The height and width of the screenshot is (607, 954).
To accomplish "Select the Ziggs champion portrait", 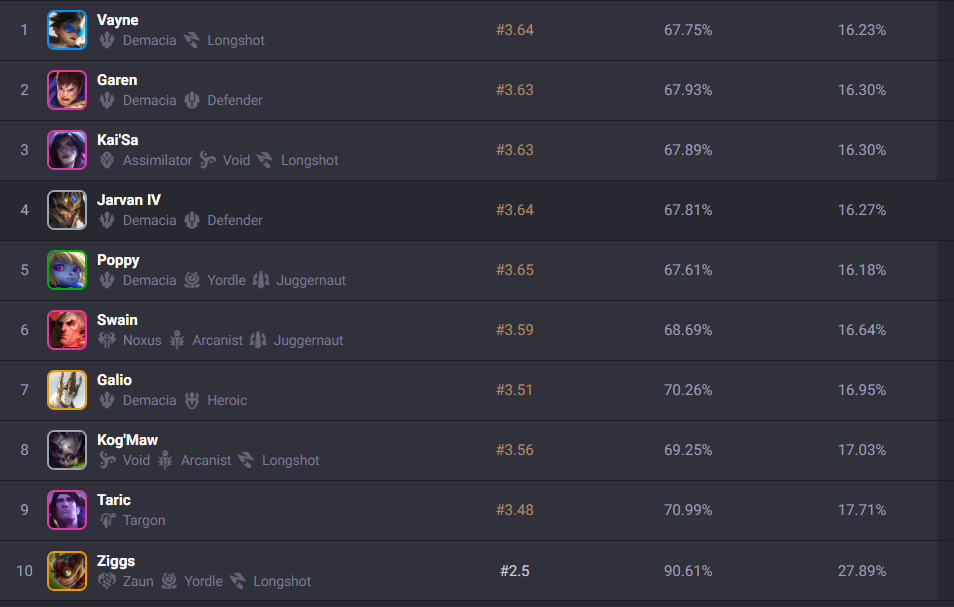I will pyautogui.click(x=67, y=571).
